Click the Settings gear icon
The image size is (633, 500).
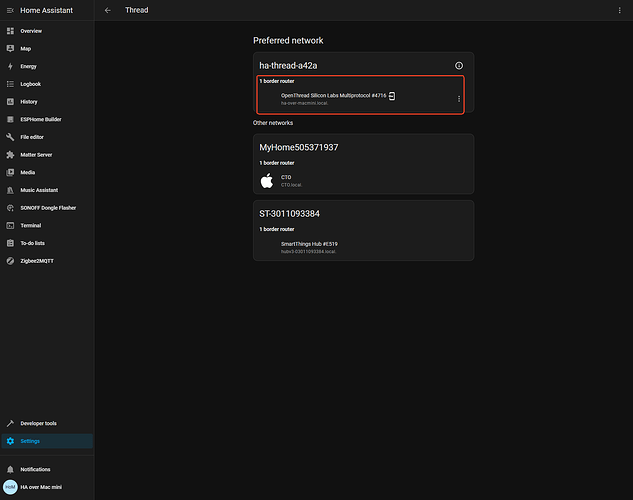10,441
